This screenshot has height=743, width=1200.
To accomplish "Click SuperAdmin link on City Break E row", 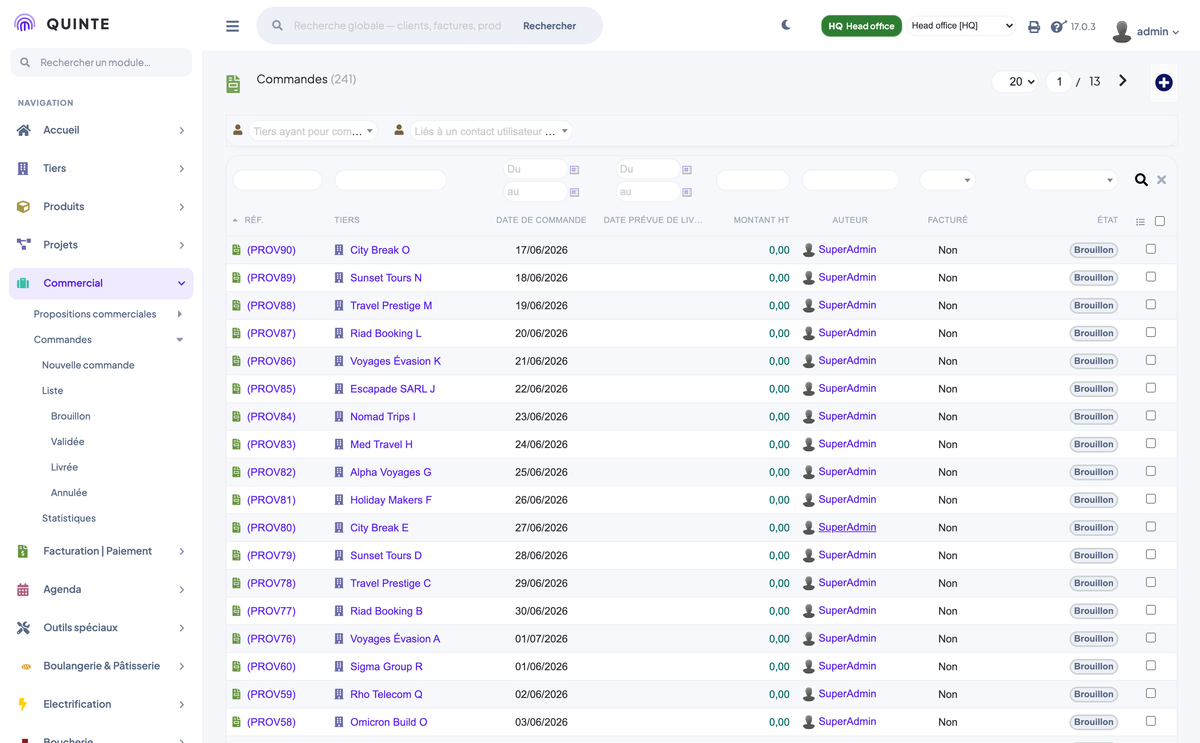I will (847, 527).
